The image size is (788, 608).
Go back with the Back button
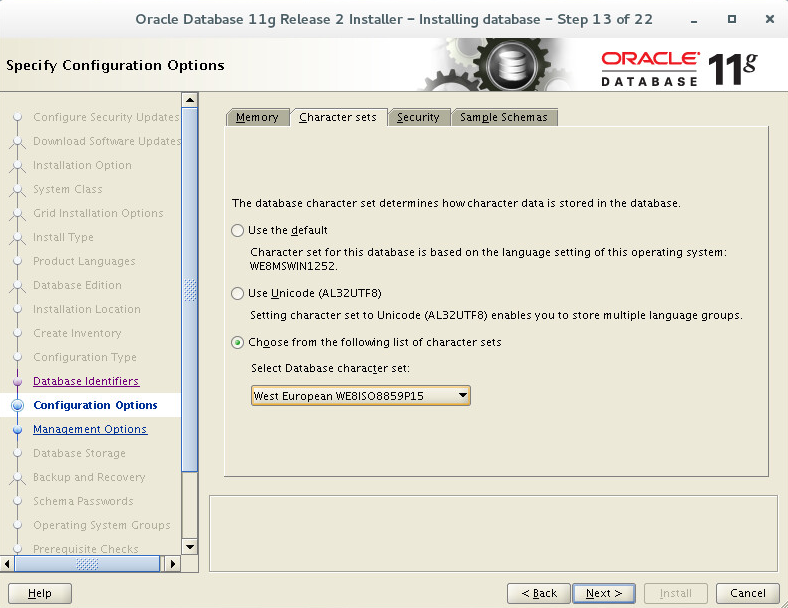tap(539, 593)
